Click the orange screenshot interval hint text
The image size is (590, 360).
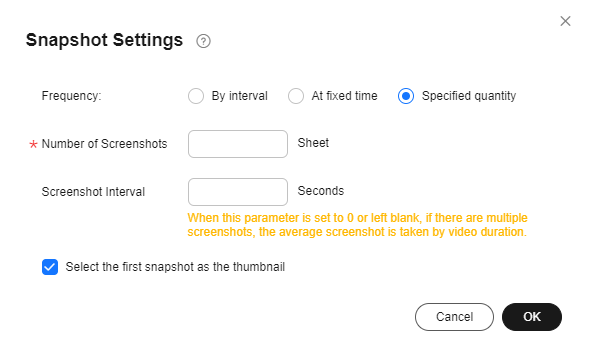pyautogui.click(x=357, y=225)
